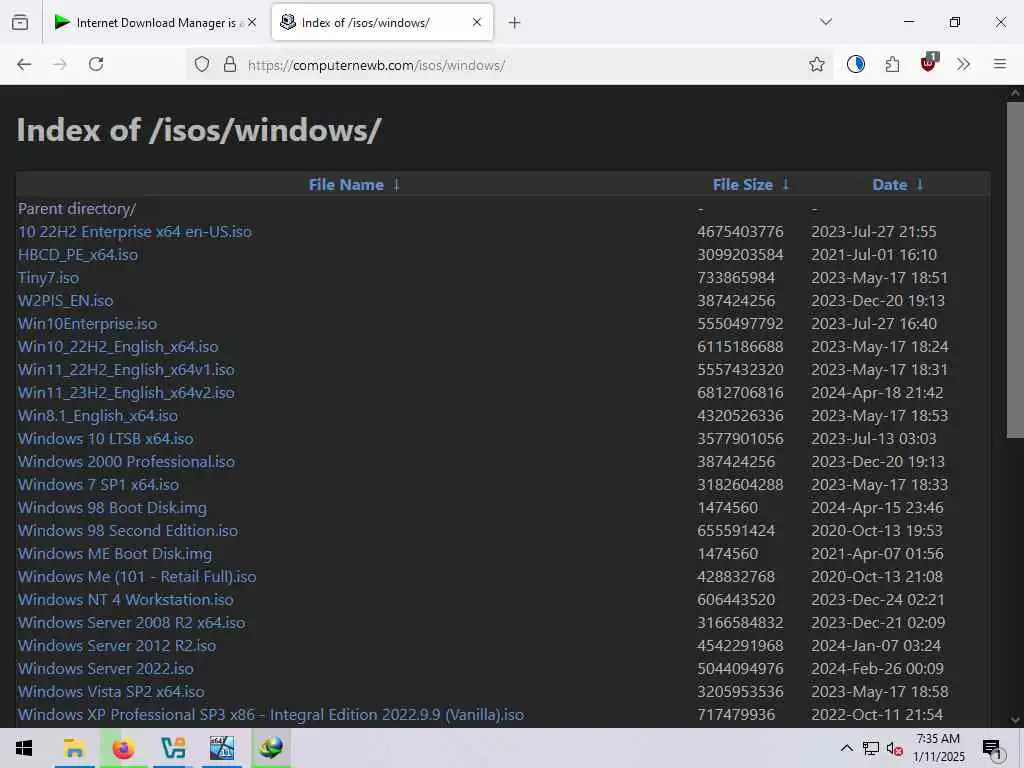Open the notification center icon
This screenshot has height=768, width=1024.
[x=992, y=749]
